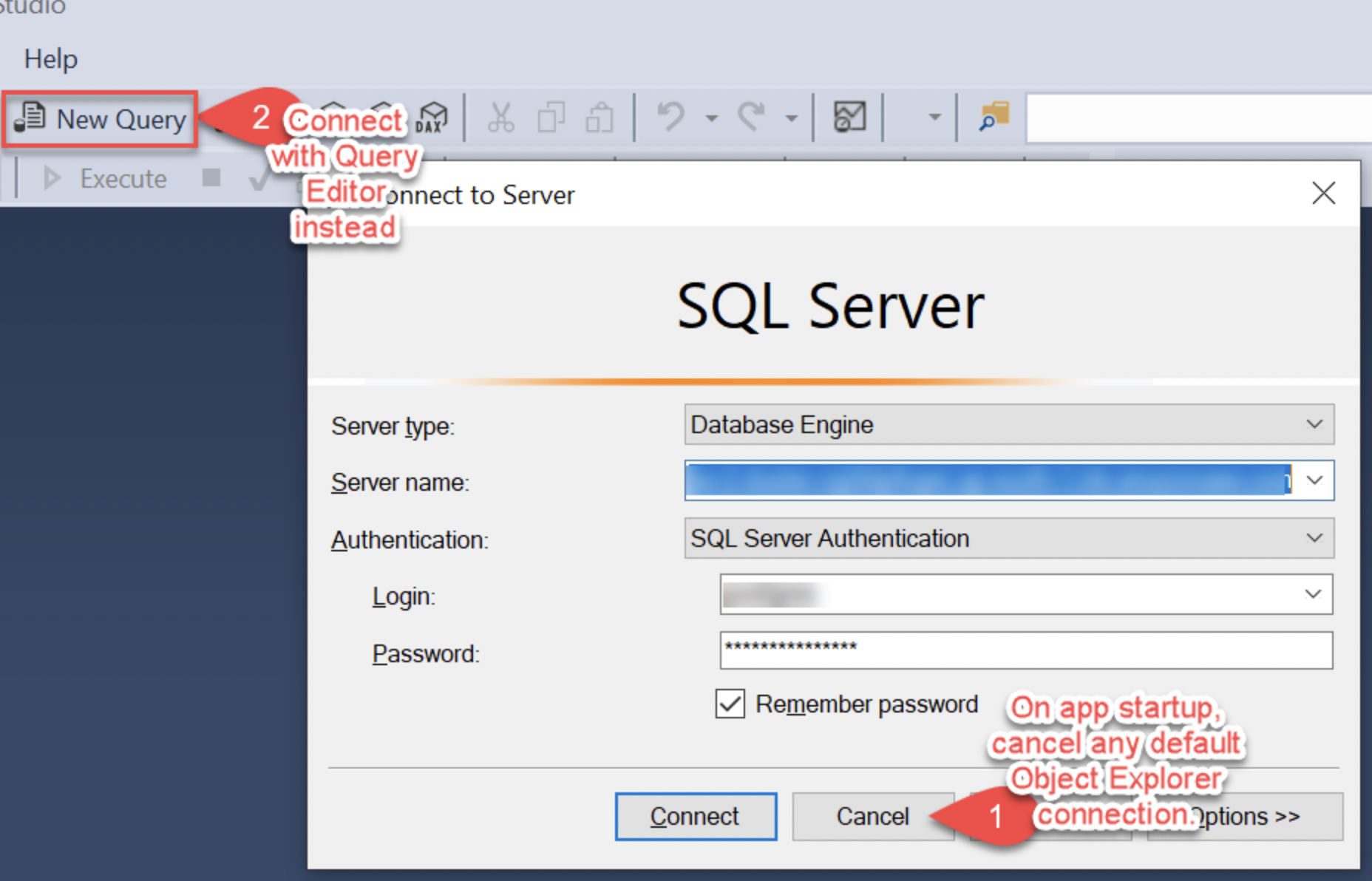Click the DAX query icon
Screen dimensions: 1372x881
(432, 118)
